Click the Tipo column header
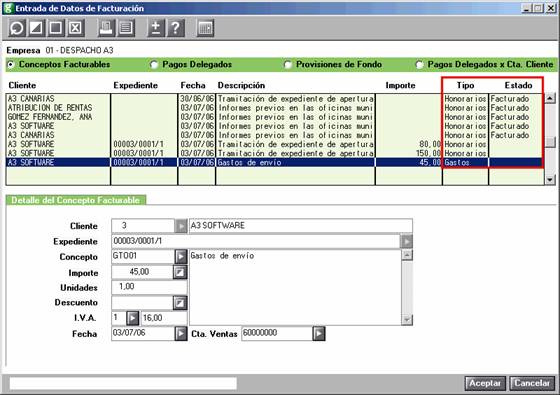The image size is (560, 395). pyautogui.click(x=465, y=85)
